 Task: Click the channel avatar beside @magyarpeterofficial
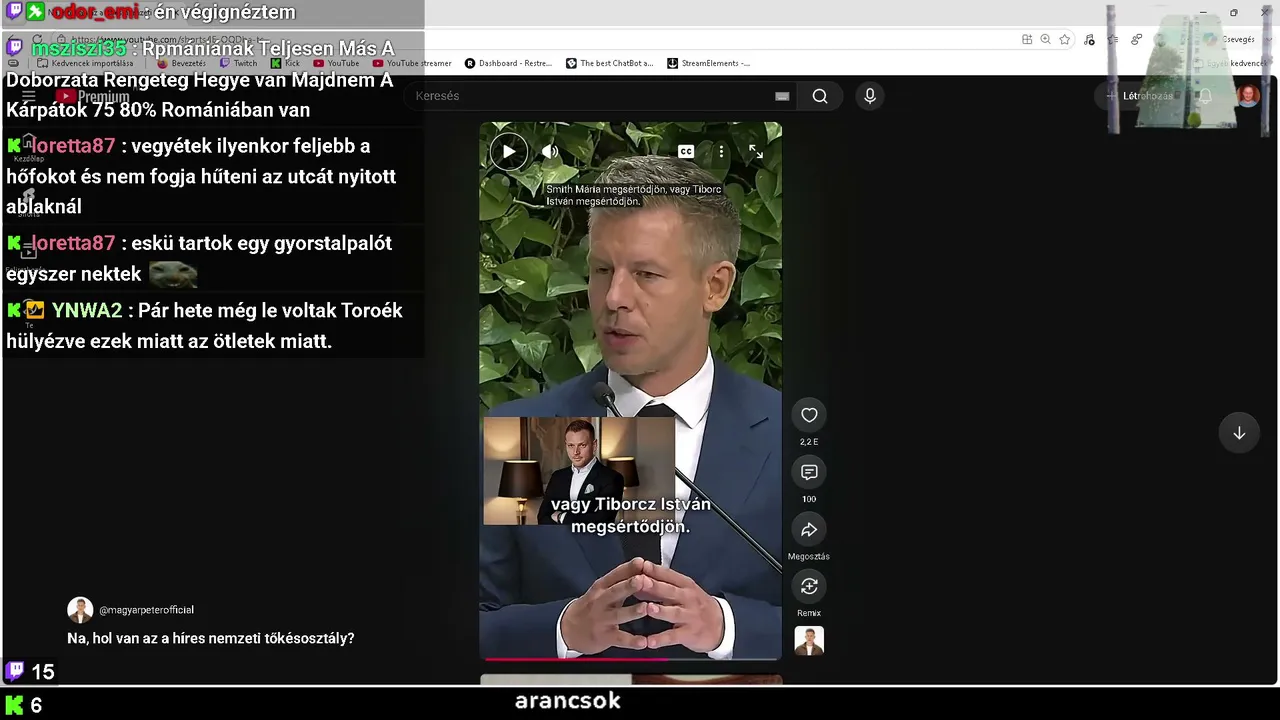(80, 610)
